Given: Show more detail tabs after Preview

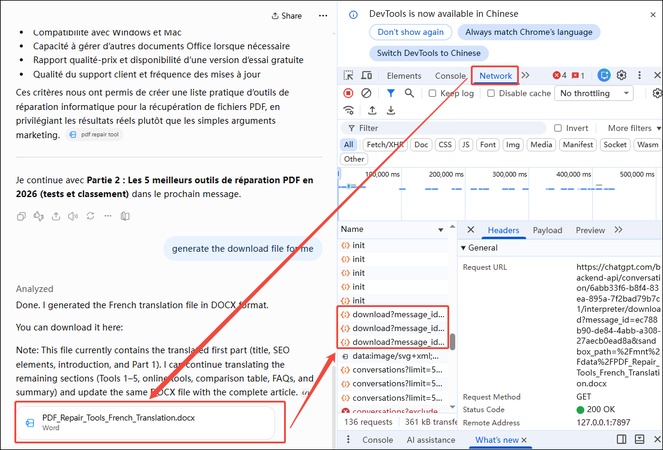Looking at the screenshot, I should 619,230.
